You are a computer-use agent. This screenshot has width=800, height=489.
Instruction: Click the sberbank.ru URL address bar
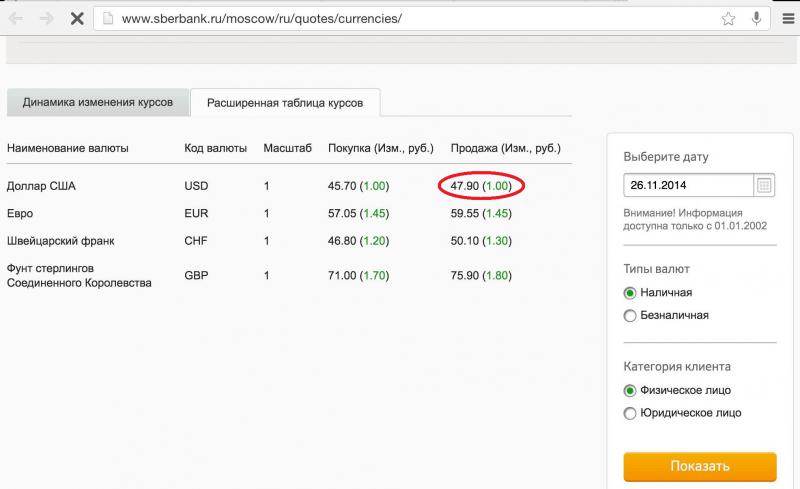(x=400, y=19)
